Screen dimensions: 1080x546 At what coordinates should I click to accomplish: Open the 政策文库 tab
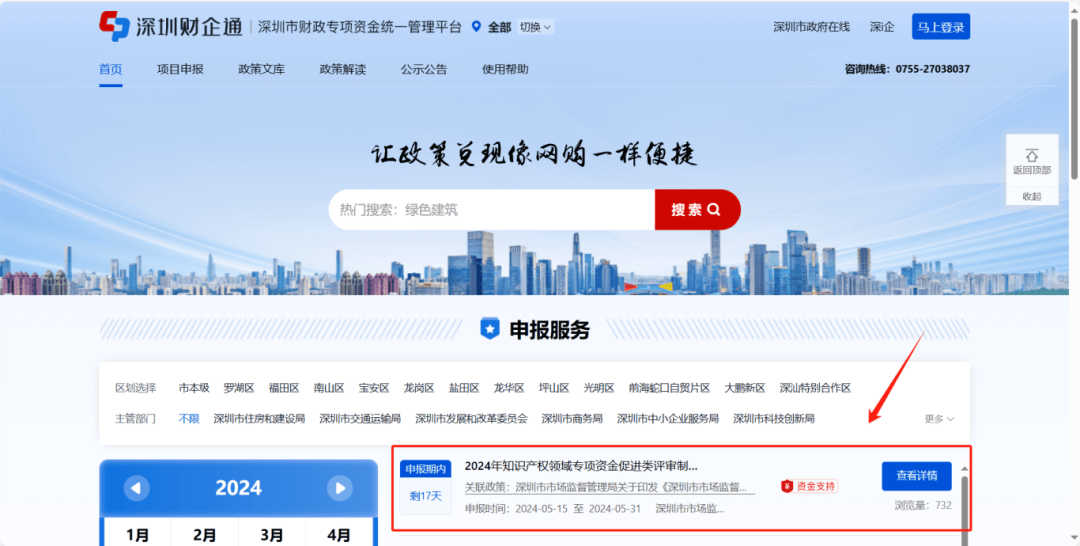262,69
